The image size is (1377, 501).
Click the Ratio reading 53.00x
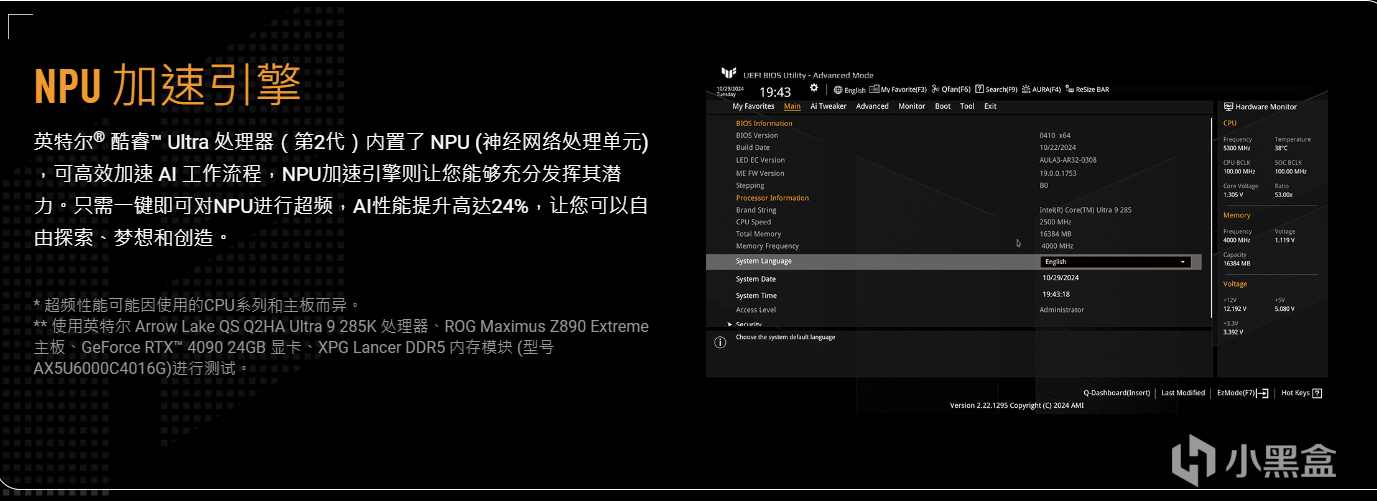click(x=1284, y=195)
